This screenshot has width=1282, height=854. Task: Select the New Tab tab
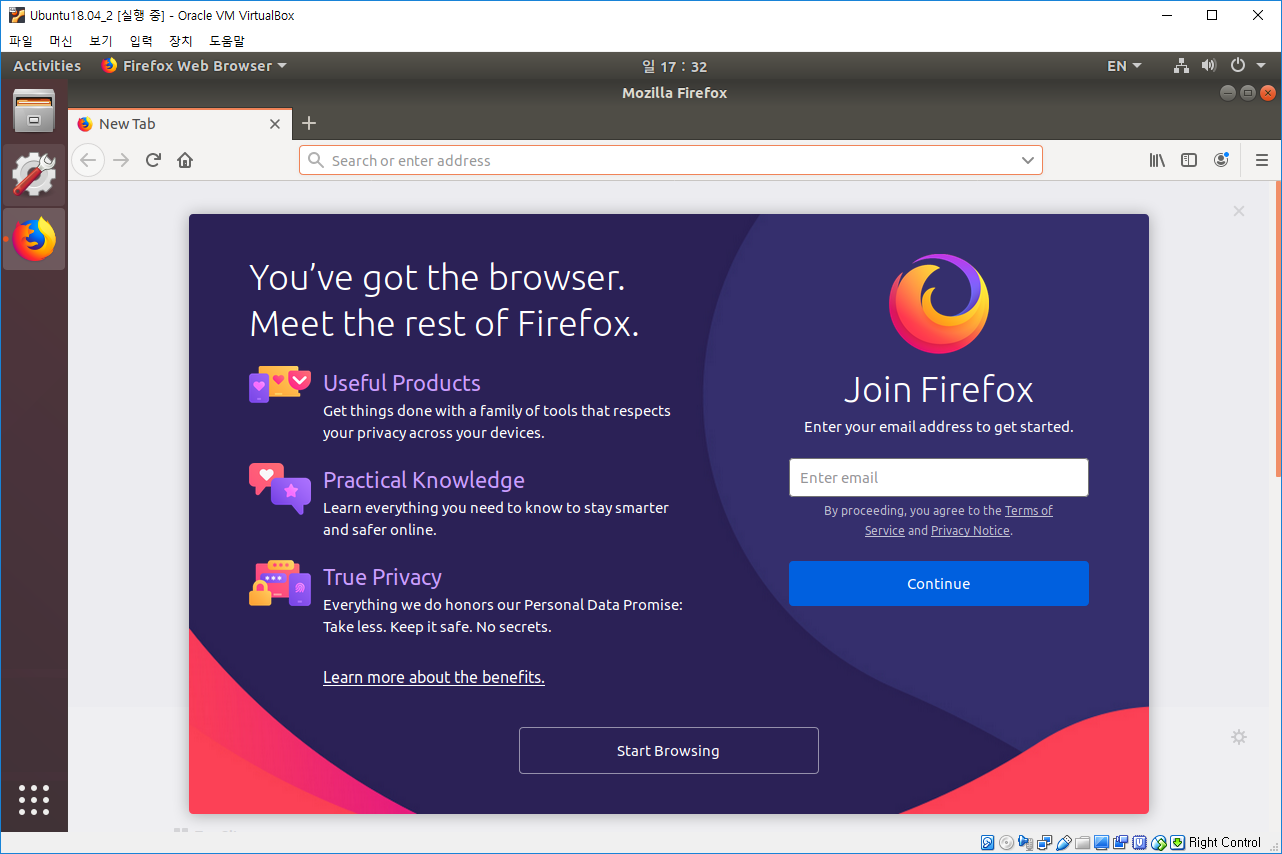coord(180,124)
